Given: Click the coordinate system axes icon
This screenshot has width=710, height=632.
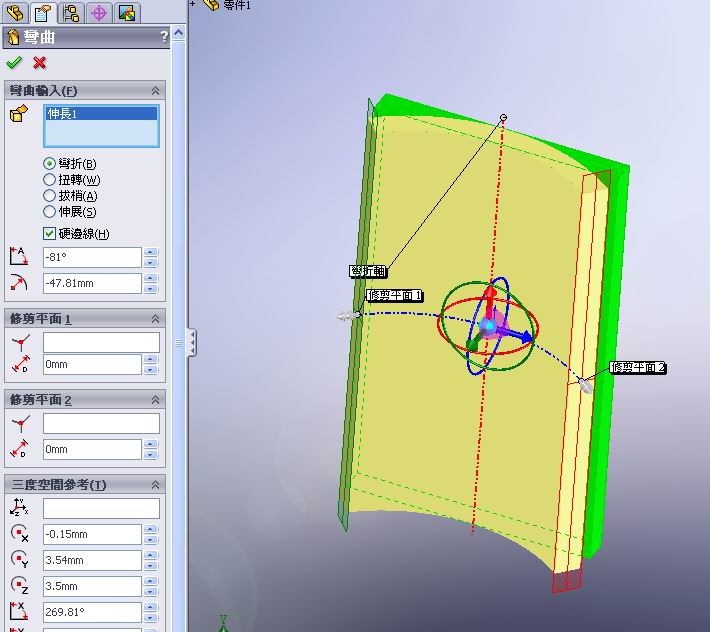Looking at the screenshot, I should click(x=19, y=507).
